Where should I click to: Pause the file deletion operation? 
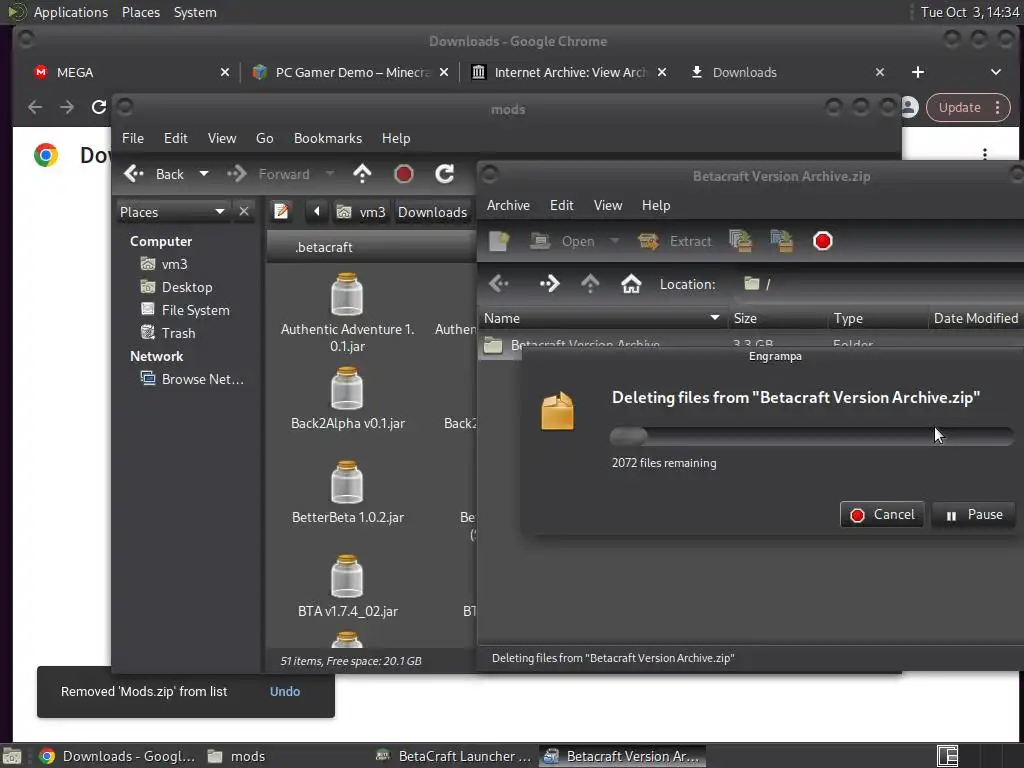974,515
